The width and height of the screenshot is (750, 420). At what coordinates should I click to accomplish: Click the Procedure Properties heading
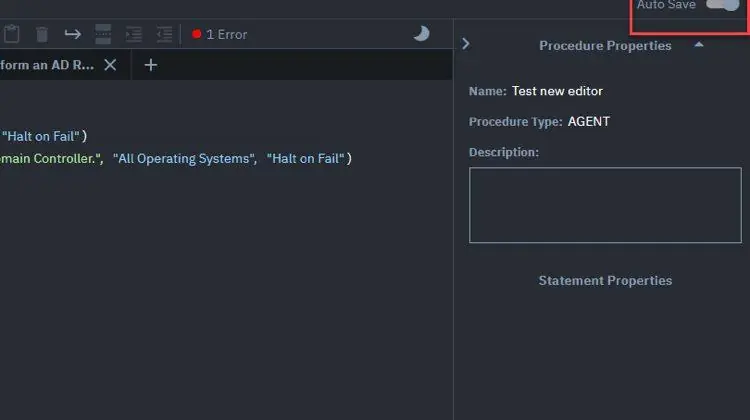tap(605, 45)
